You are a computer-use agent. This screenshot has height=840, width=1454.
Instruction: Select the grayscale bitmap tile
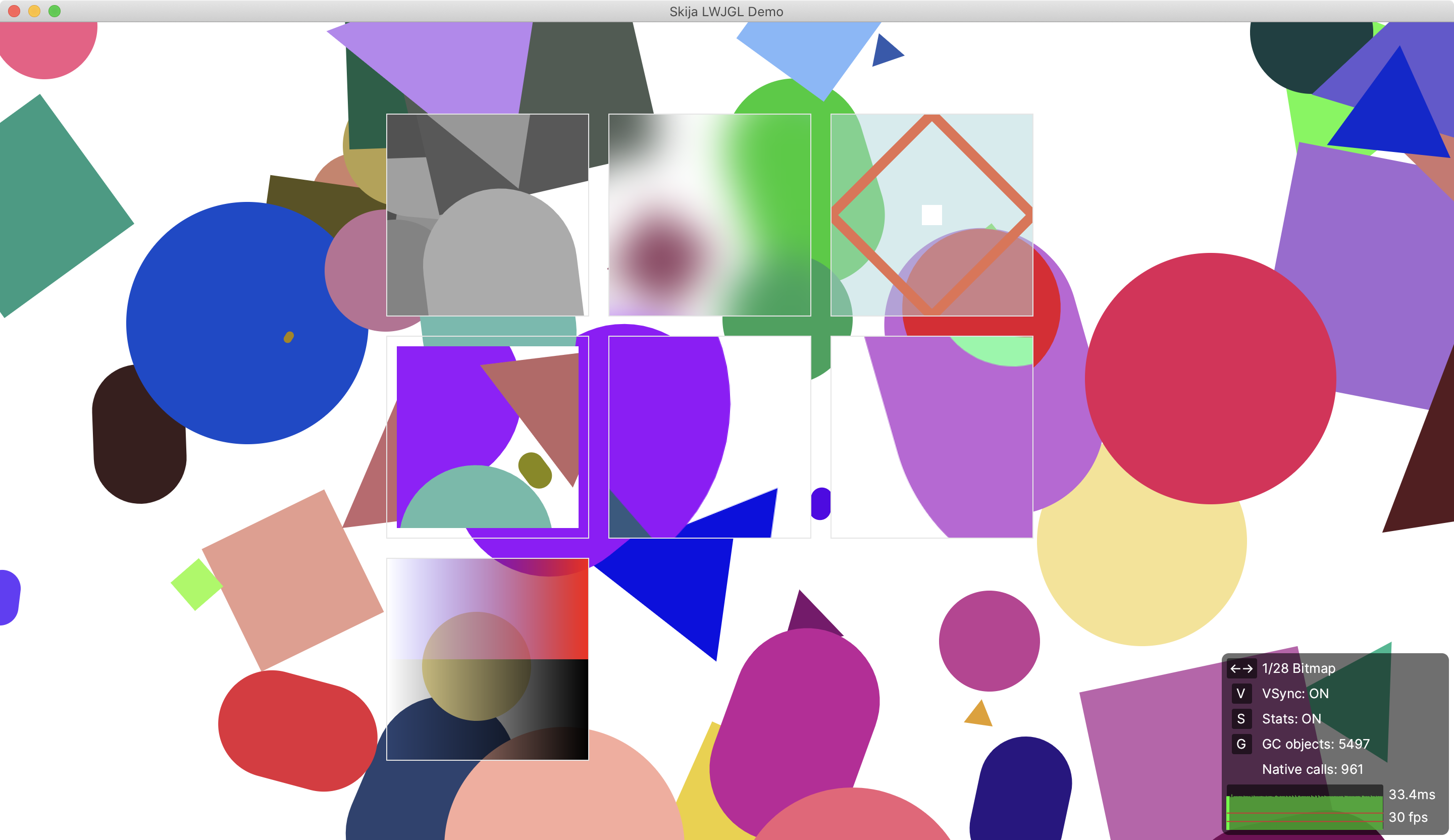(488, 215)
